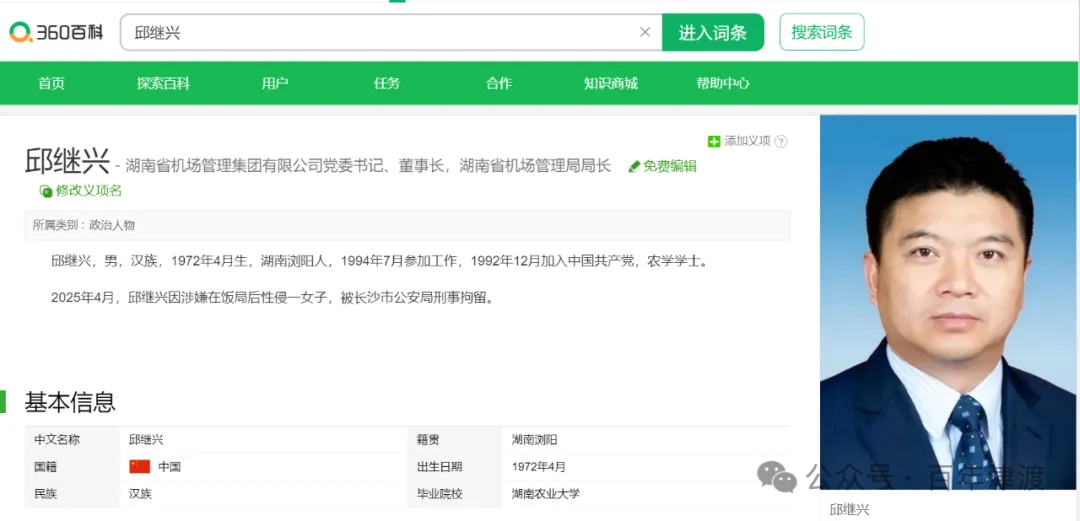The width and height of the screenshot is (1080, 521).
Task: Click the 免费编辑 link
Action: click(670, 167)
